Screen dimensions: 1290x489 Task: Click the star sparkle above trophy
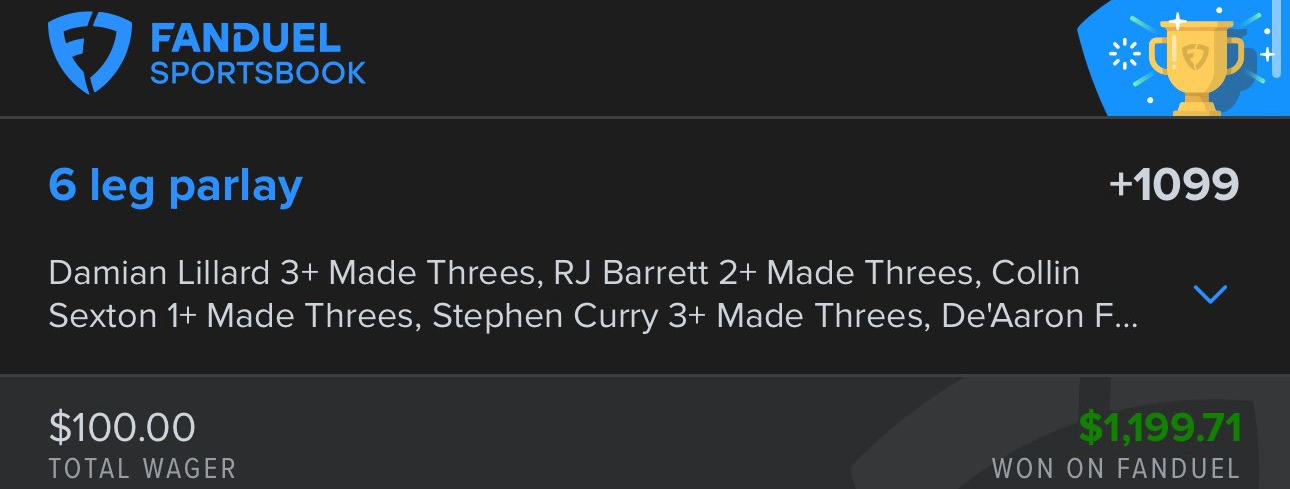(1177, 19)
